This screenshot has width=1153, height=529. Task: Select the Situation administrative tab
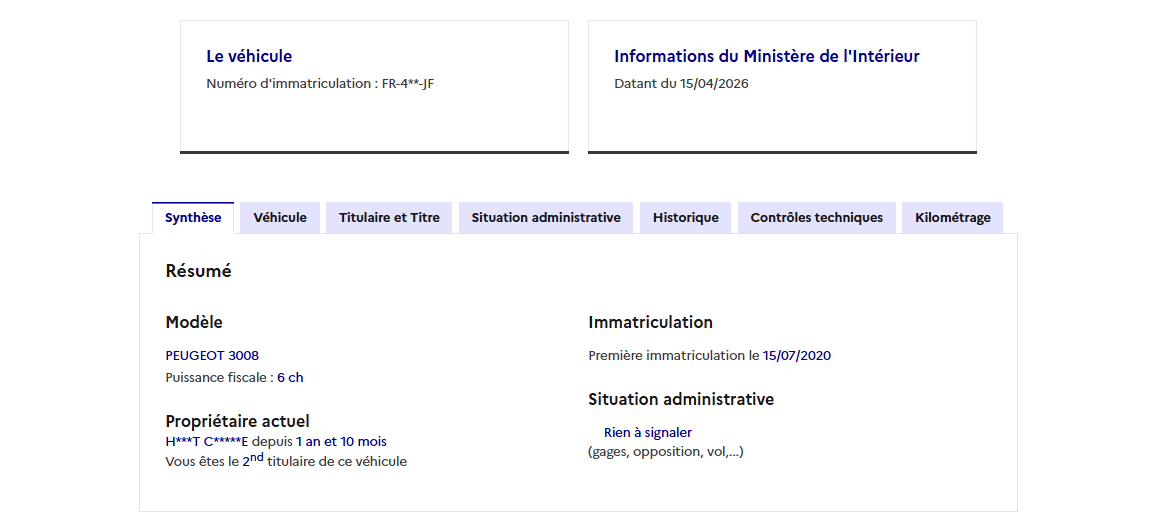pyautogui.click(x=546, y=218)
